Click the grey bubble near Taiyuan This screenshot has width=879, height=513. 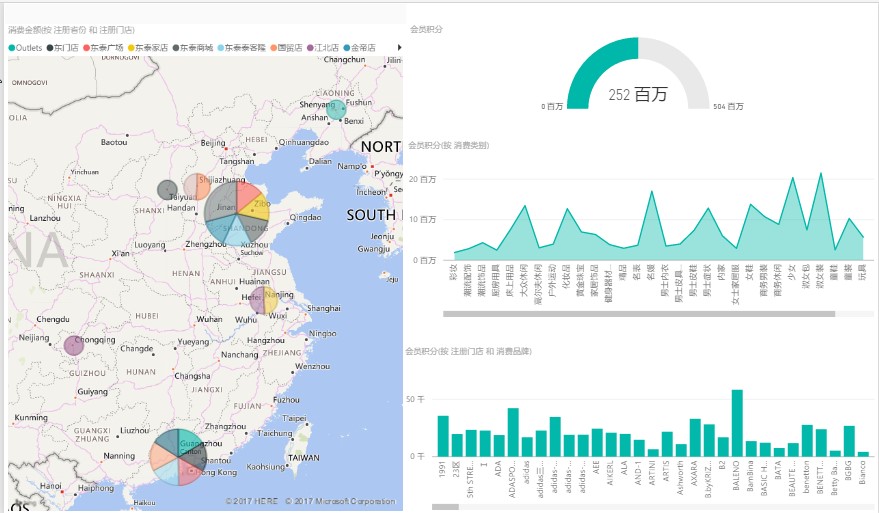[167, 189]
